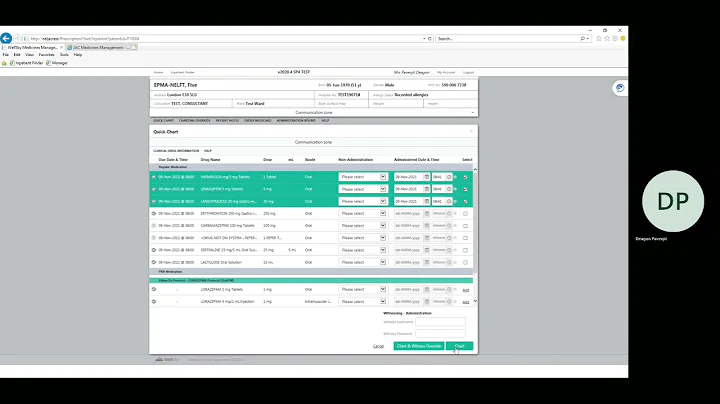Screen dimensions: 720x404
Task: Click status icon left of ERYTHROMYCIN row
Action: click(154, 213)
